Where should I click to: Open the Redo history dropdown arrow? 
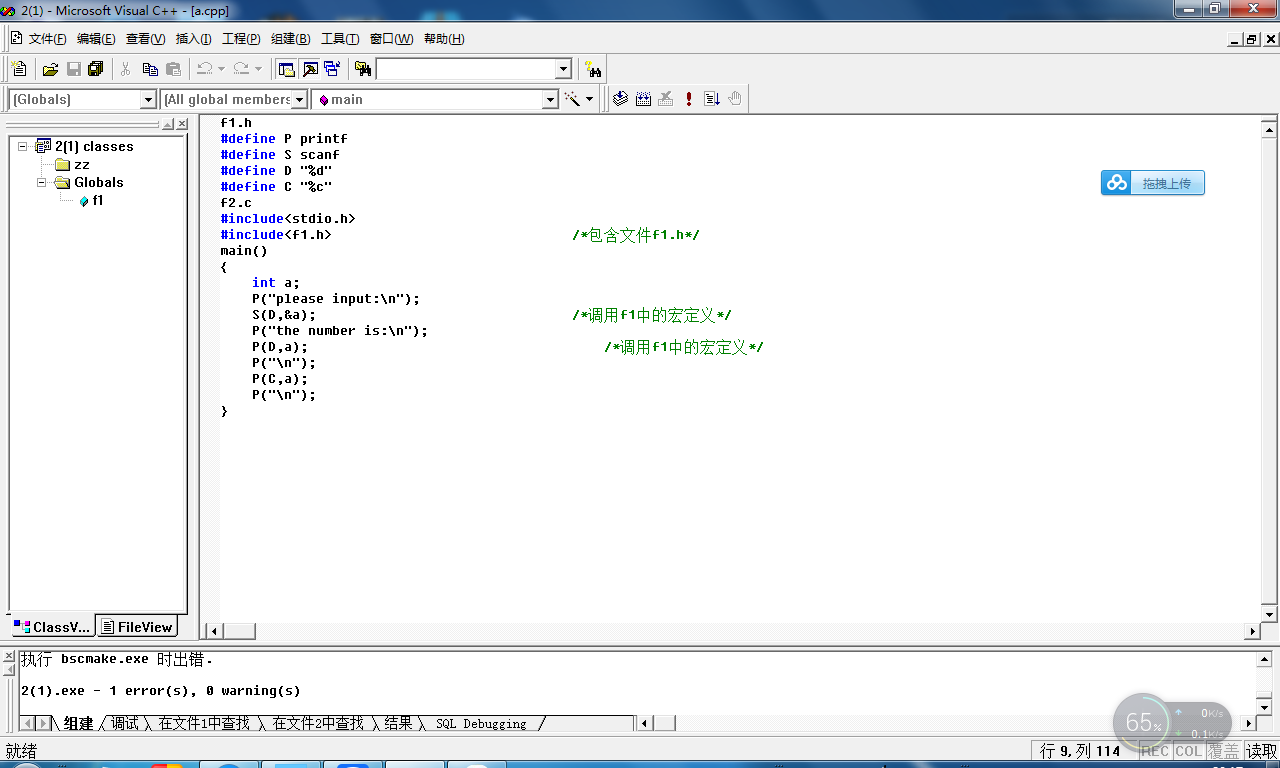(x=258, y=69)
